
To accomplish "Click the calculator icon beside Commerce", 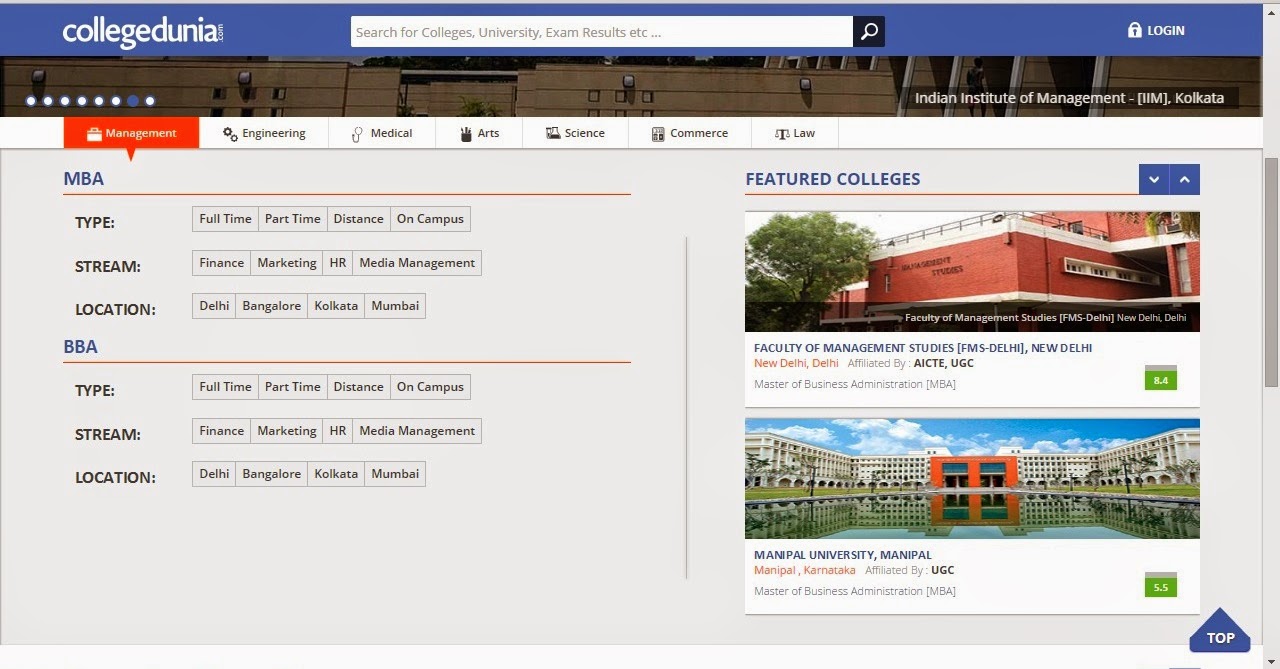I will (658, 134).
